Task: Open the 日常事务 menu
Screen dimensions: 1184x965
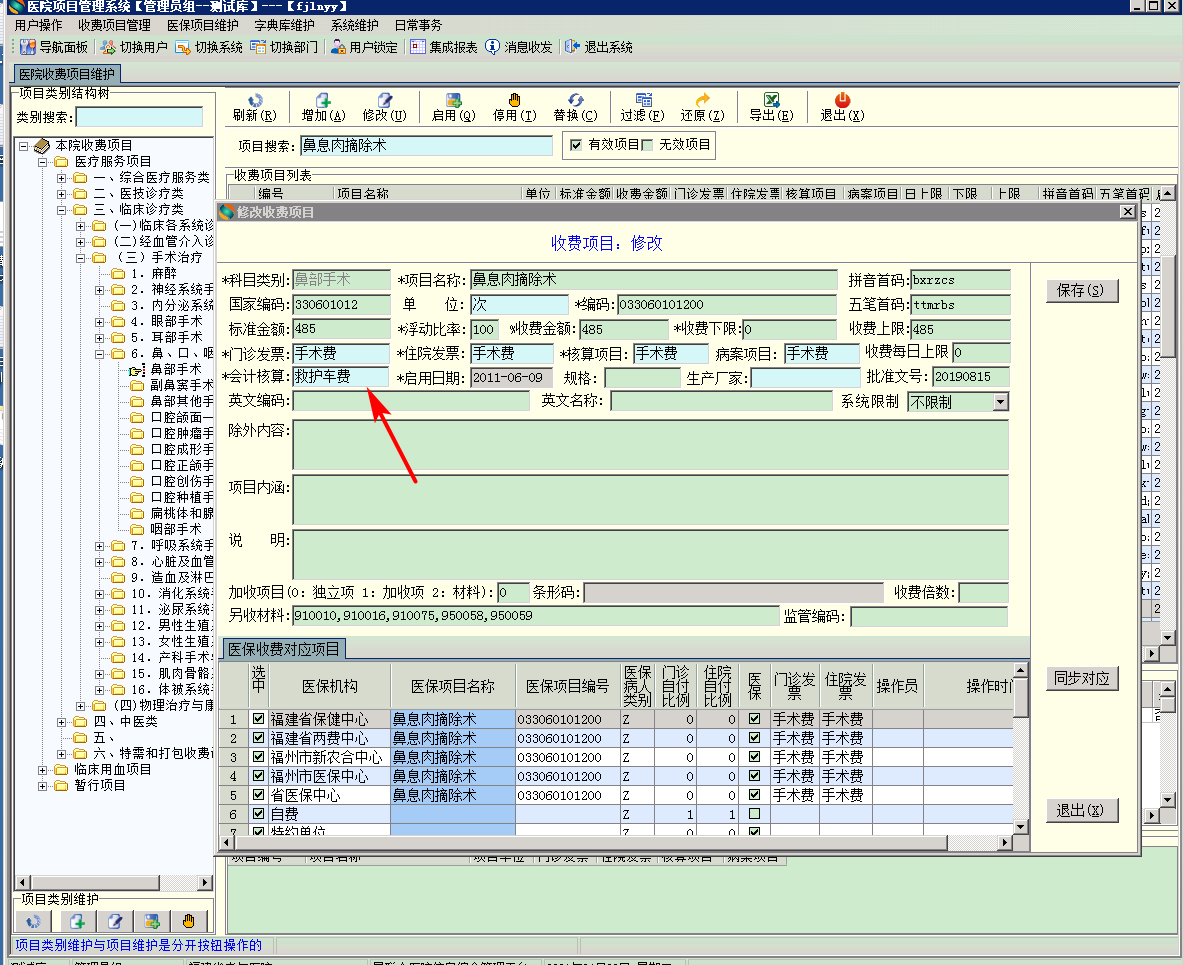Action: click(x=418, y=25)
